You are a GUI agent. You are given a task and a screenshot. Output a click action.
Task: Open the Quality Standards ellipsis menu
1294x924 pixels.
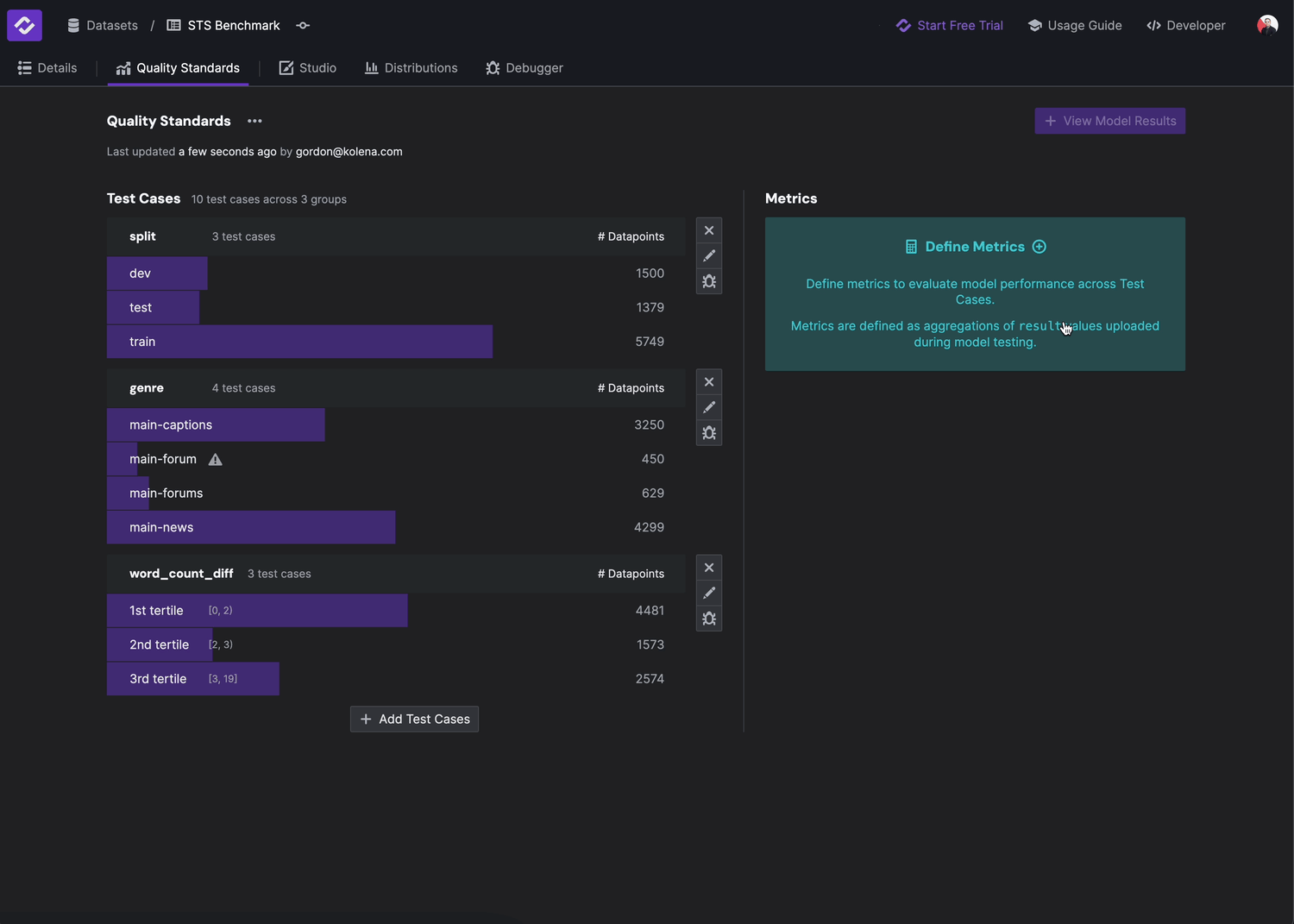click(254, 122)
